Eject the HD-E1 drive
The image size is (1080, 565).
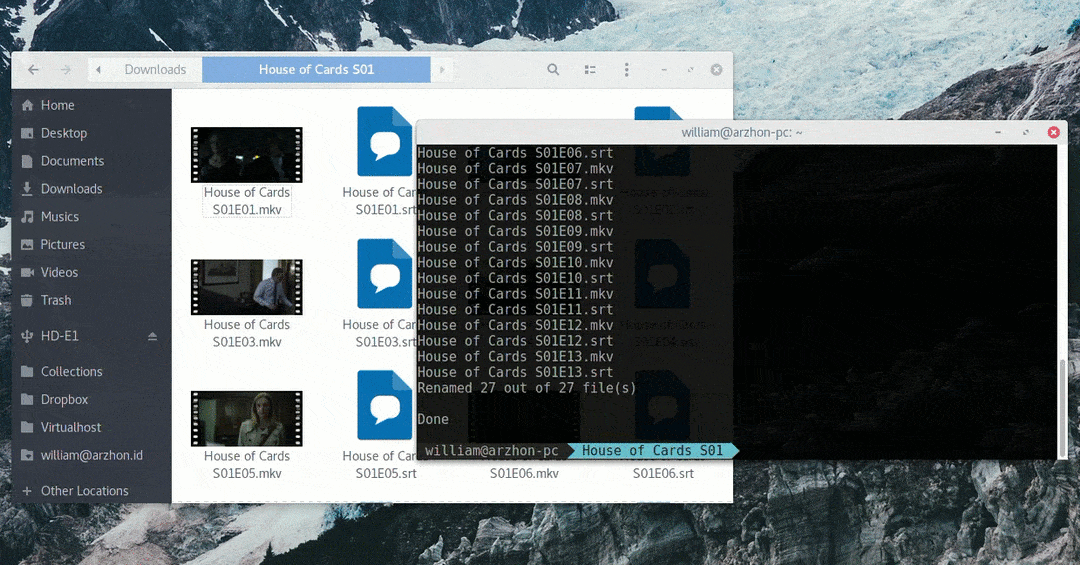(x=152, y=336)
